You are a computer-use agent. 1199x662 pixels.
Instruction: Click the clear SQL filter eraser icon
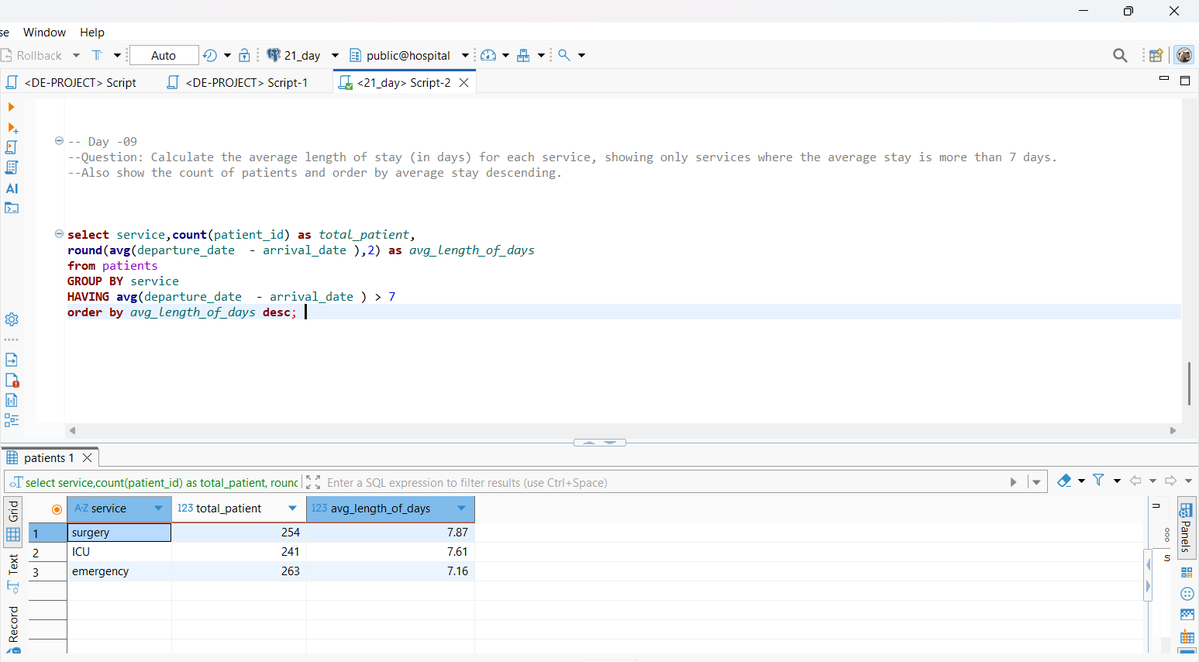(1064, 480)
